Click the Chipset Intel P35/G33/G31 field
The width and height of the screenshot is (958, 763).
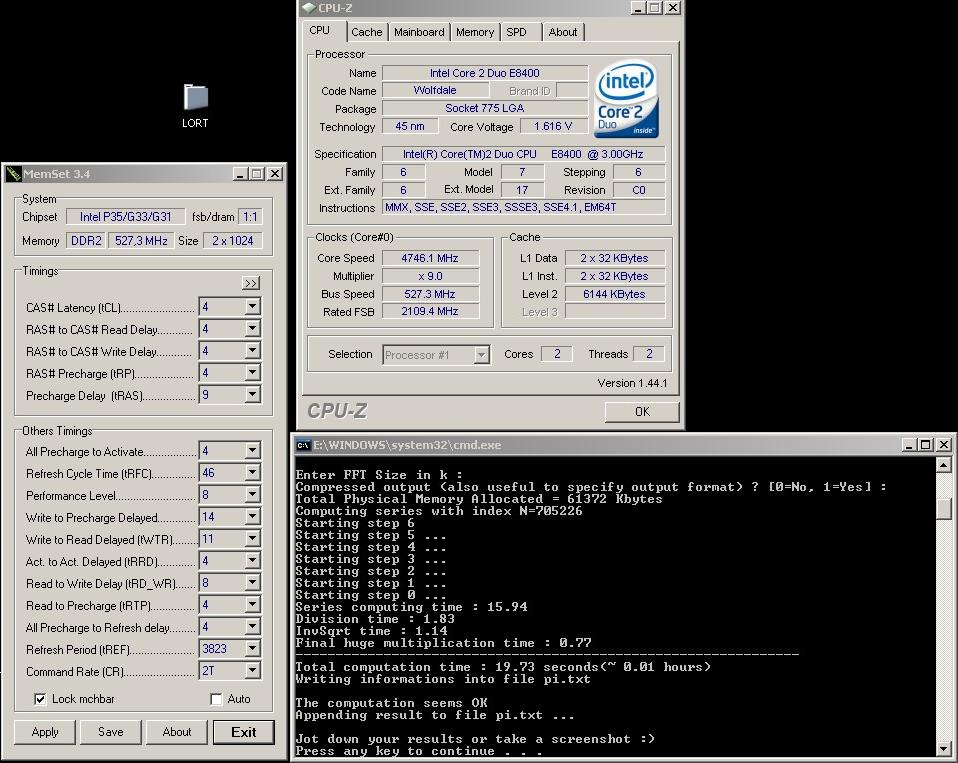point(125,216)
